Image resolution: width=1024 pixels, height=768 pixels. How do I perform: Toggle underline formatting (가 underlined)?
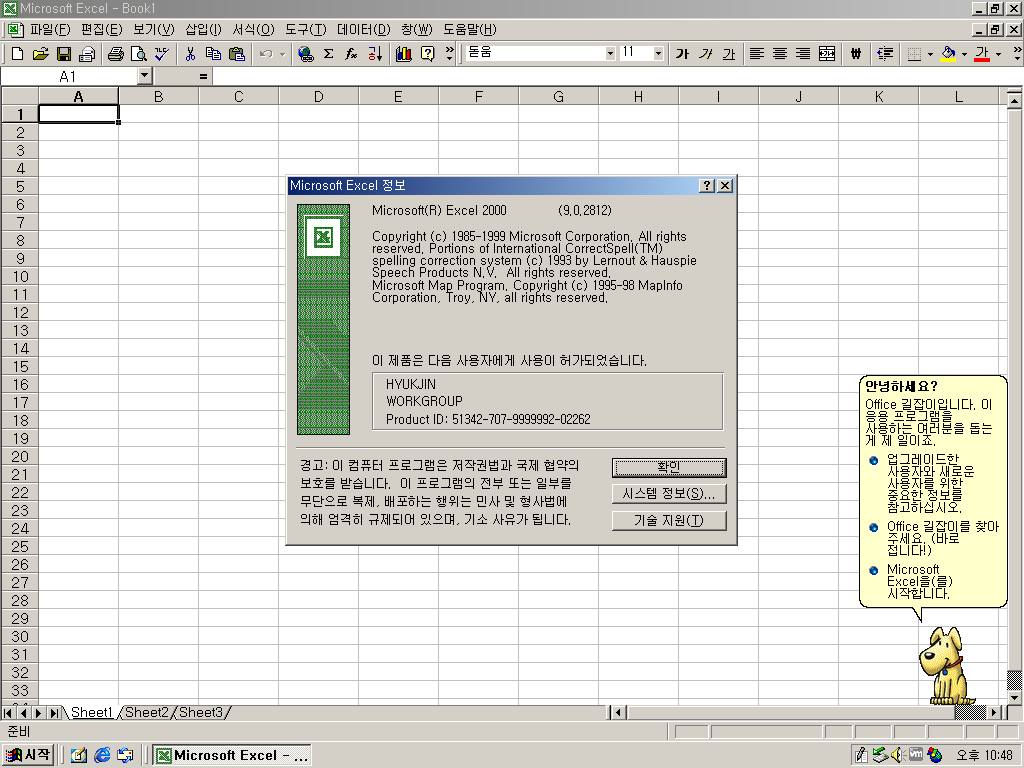(x=729, y=54)
